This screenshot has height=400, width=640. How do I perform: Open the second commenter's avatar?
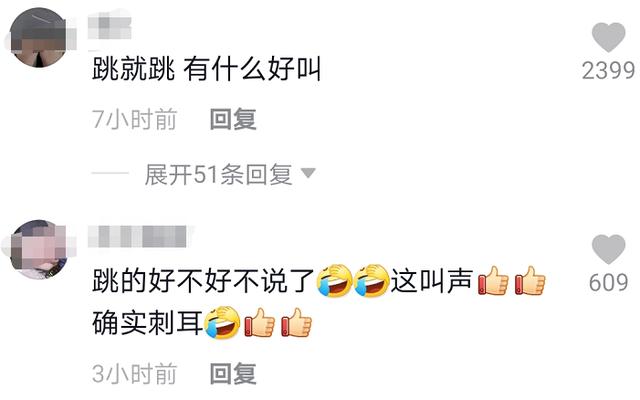(x=39, y=250)
